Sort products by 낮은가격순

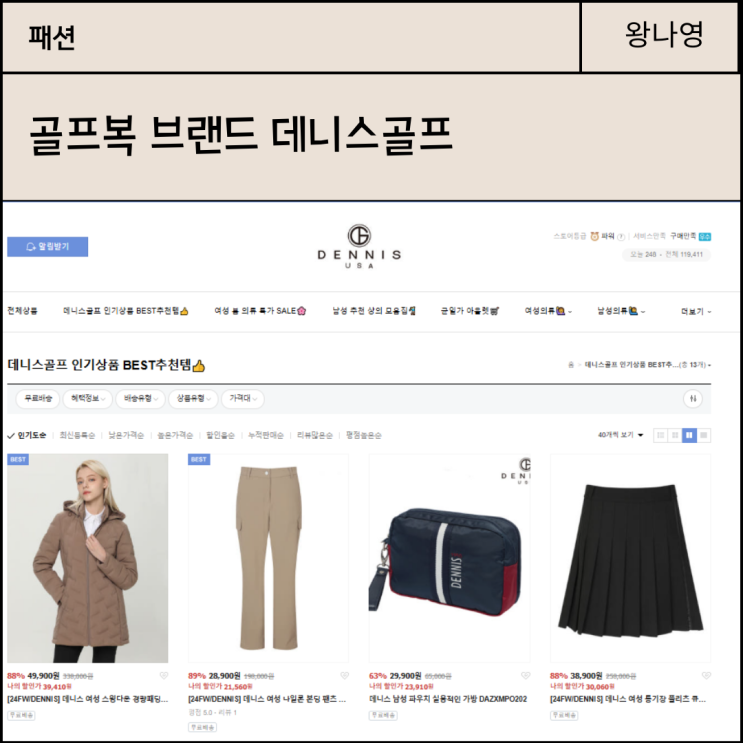point(126,435)
